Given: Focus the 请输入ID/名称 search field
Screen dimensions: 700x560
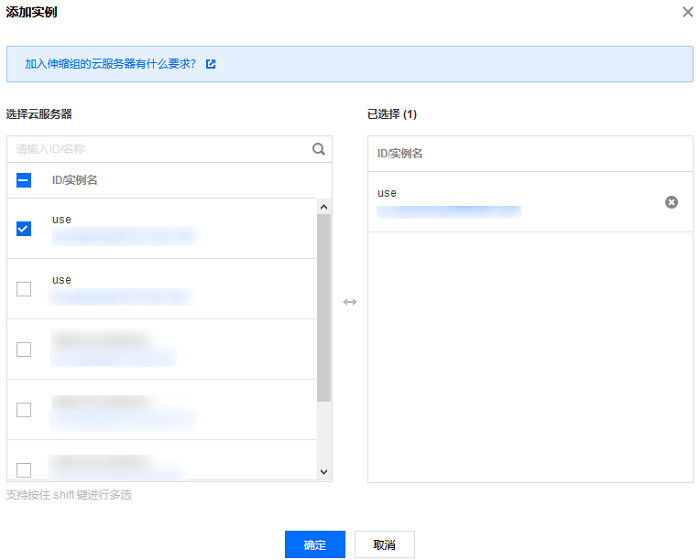Looking at the screenshot, I should click(x=160, y=149).
